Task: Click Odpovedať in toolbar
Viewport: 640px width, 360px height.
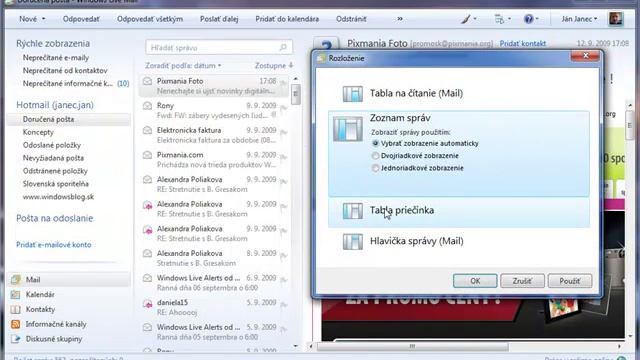Action: point(81,19)
